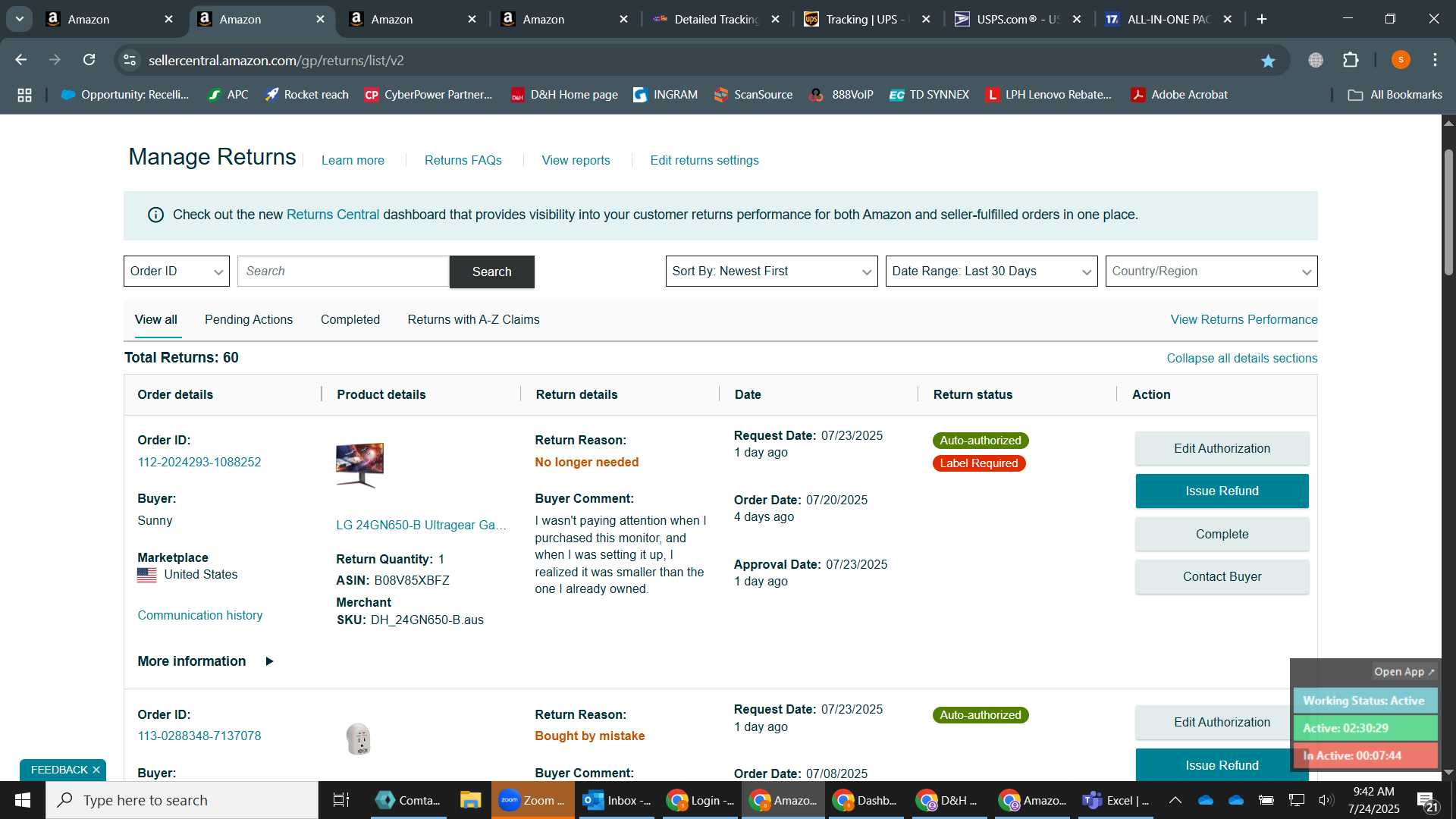1456x819 pixels.
Task: Select the View all tab
Action: [156, 319]
